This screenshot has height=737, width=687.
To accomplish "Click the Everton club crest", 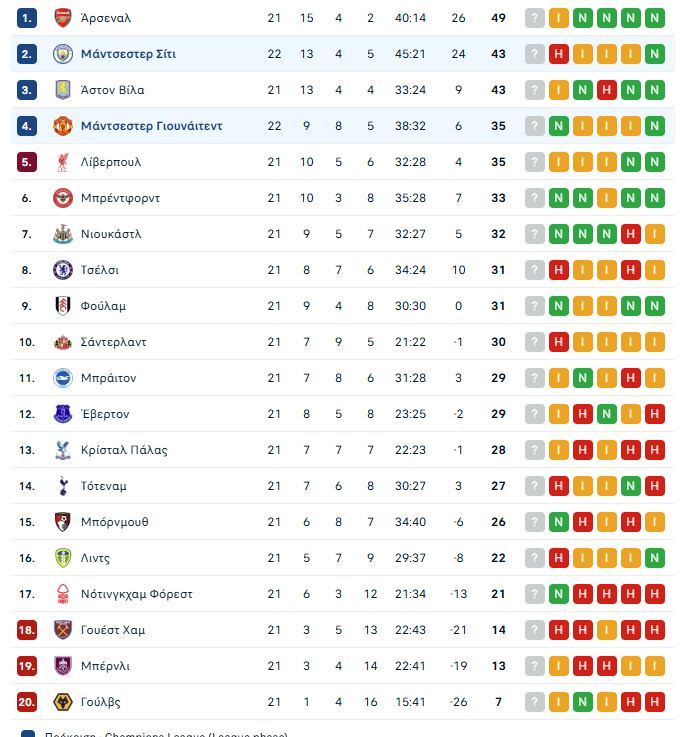I will (63, 414).
